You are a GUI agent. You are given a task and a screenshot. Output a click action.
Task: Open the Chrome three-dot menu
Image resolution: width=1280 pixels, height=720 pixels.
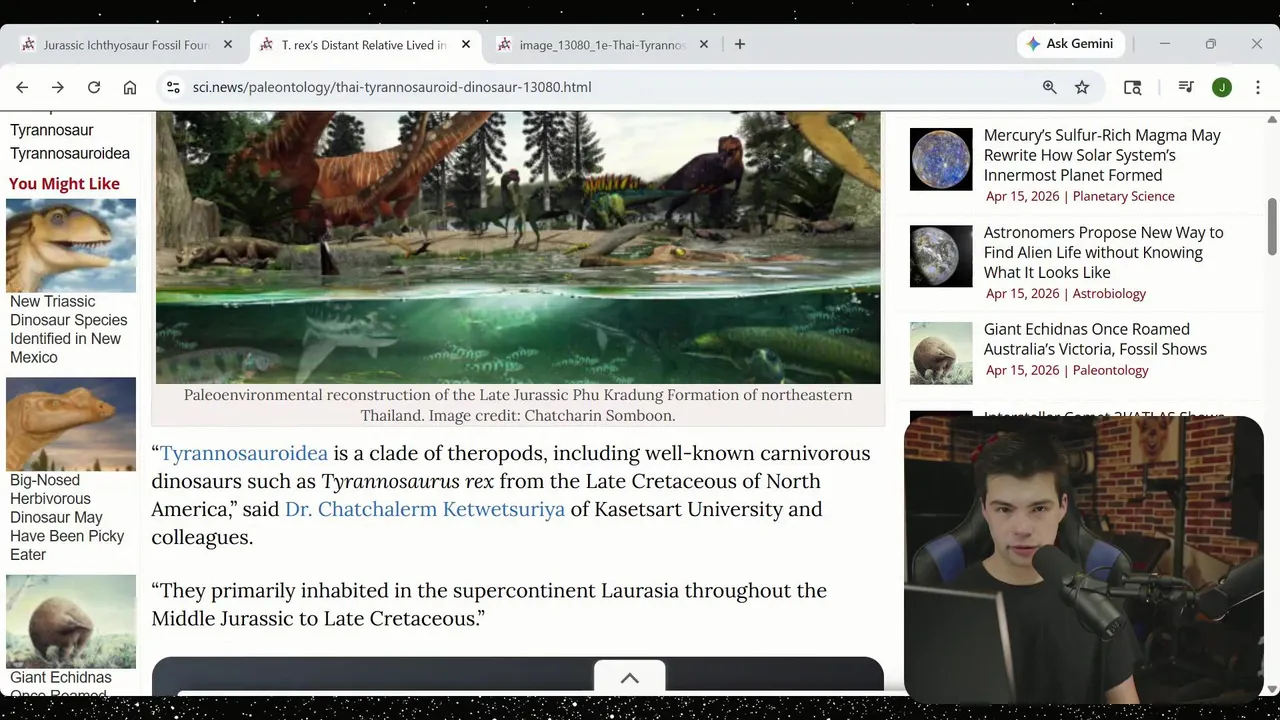point(1258,87)
